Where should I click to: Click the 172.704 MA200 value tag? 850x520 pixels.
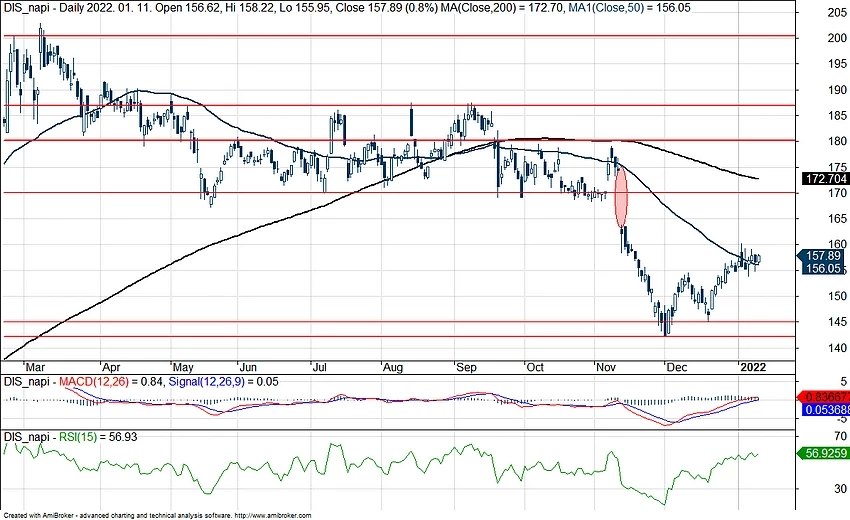826,178
